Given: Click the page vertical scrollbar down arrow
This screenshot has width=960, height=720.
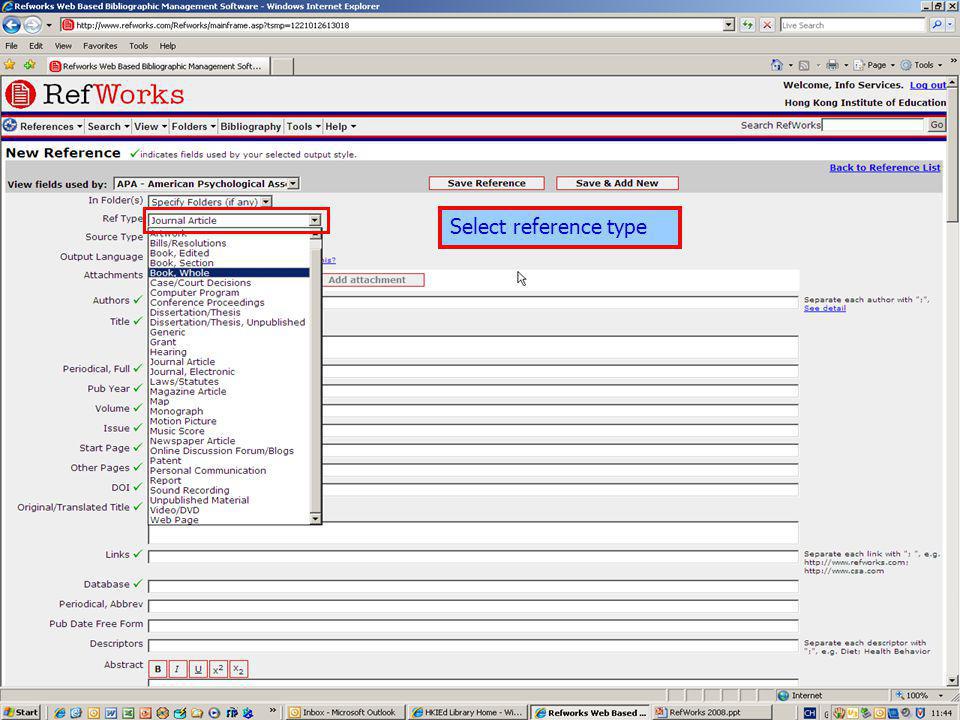Looking at the screenshot, I should point(952,681).
